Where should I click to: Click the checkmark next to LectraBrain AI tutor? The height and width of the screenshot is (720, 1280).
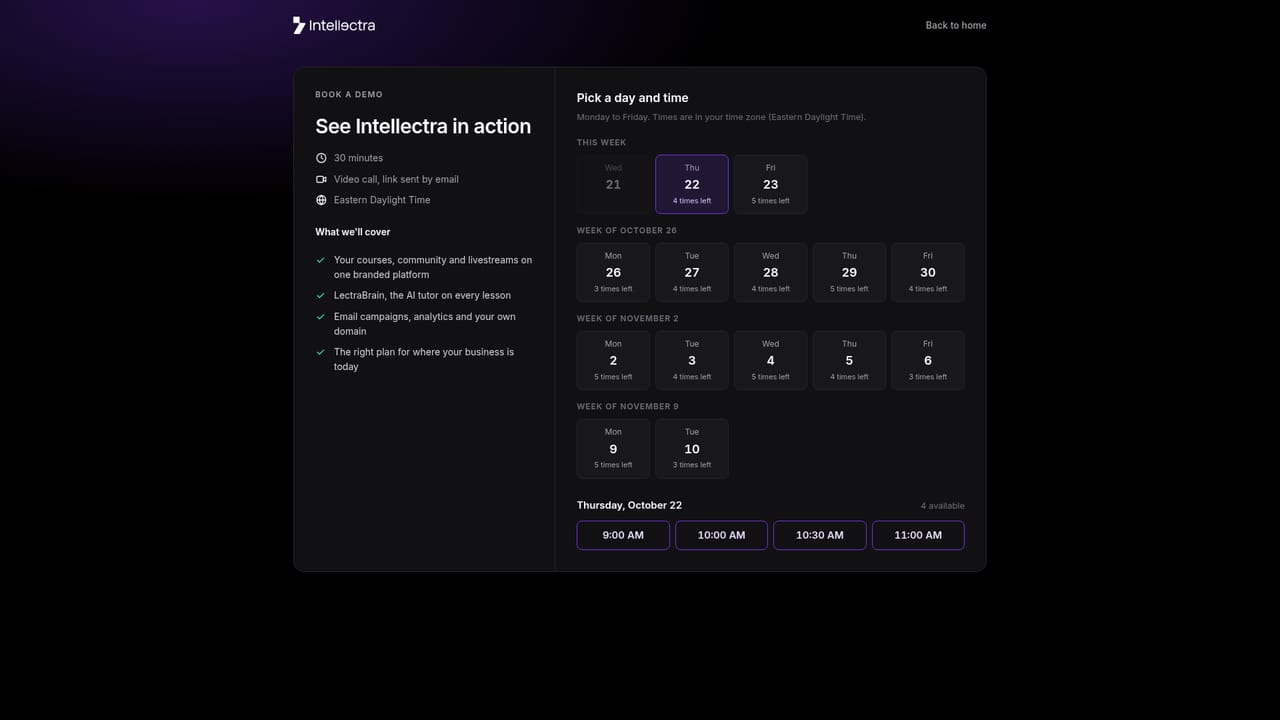coord(321,296)
